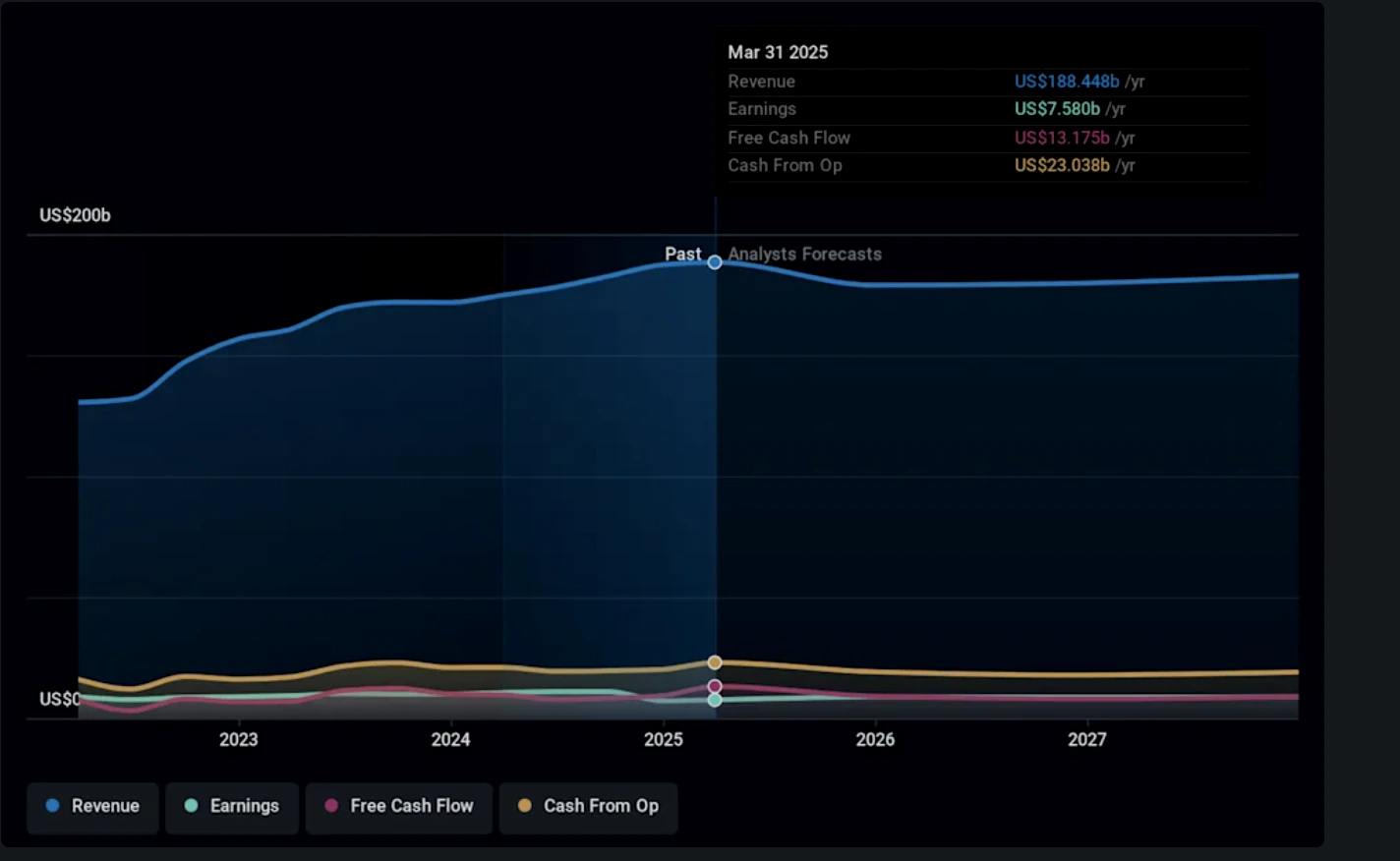Hide the Free Cash Flow series
Screen dimensions: 1400x861
pyautogui.click(x=399, y=806)
